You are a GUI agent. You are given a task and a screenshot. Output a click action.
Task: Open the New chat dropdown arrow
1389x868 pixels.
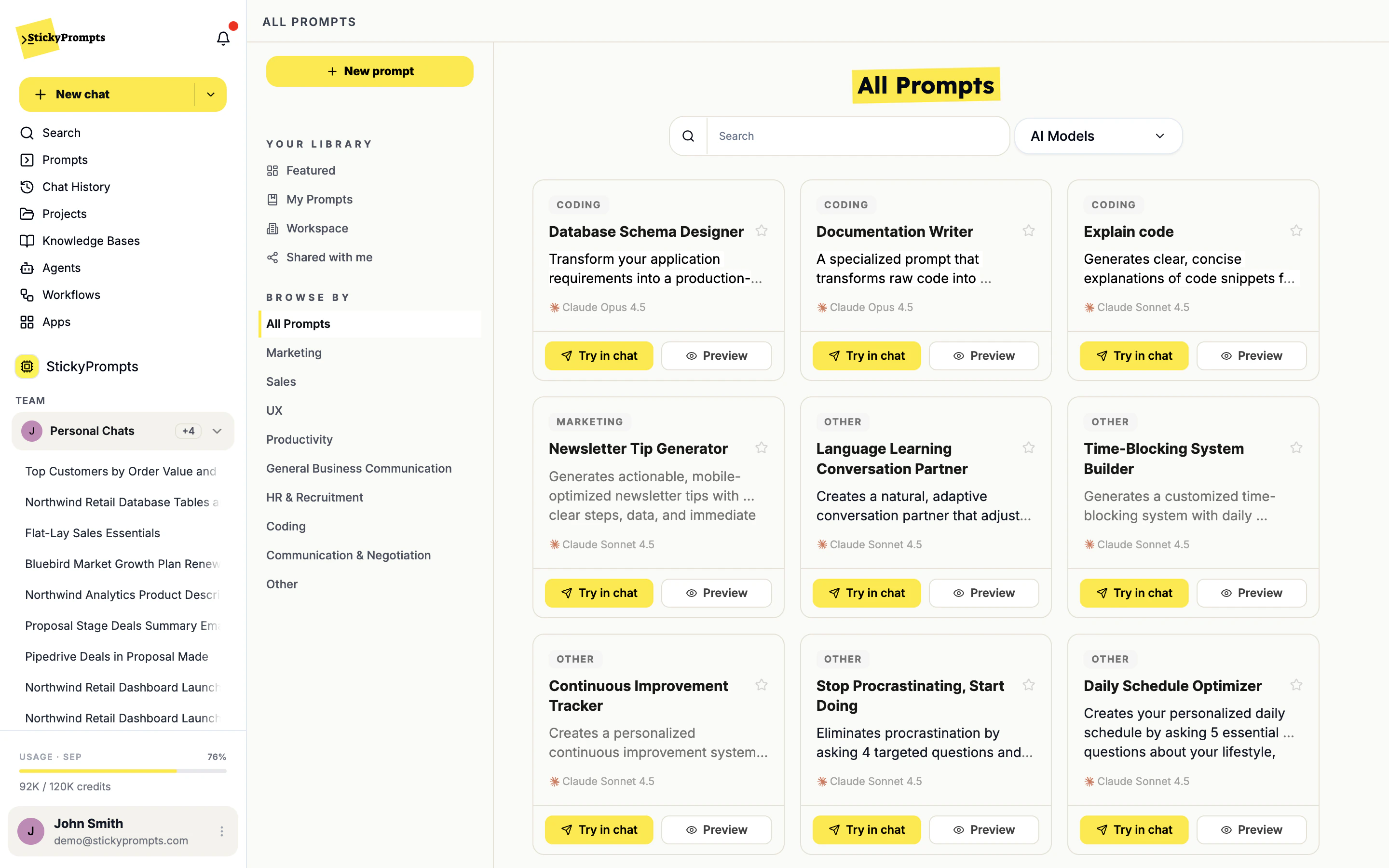click(211, 95)
